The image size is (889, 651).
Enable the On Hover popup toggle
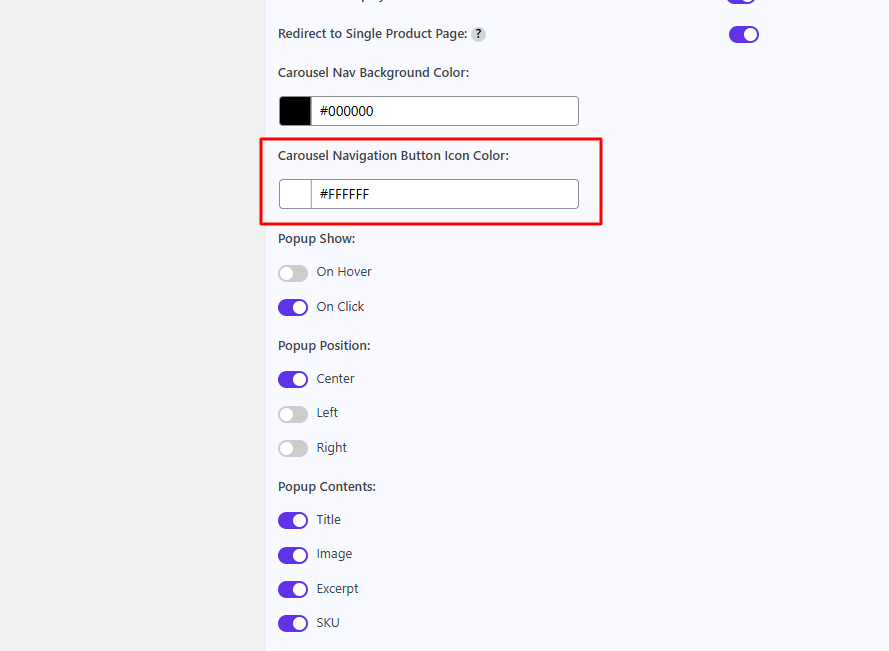point(293,273)
